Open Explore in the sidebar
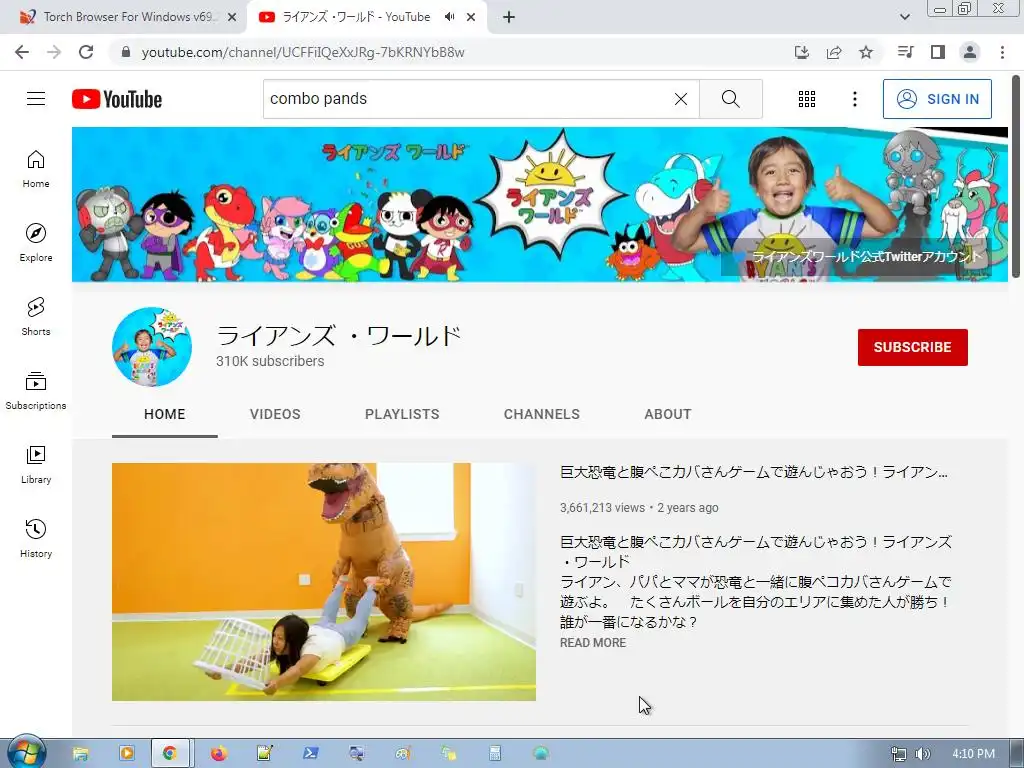The image size is (1024, 768). pos(36,242)
